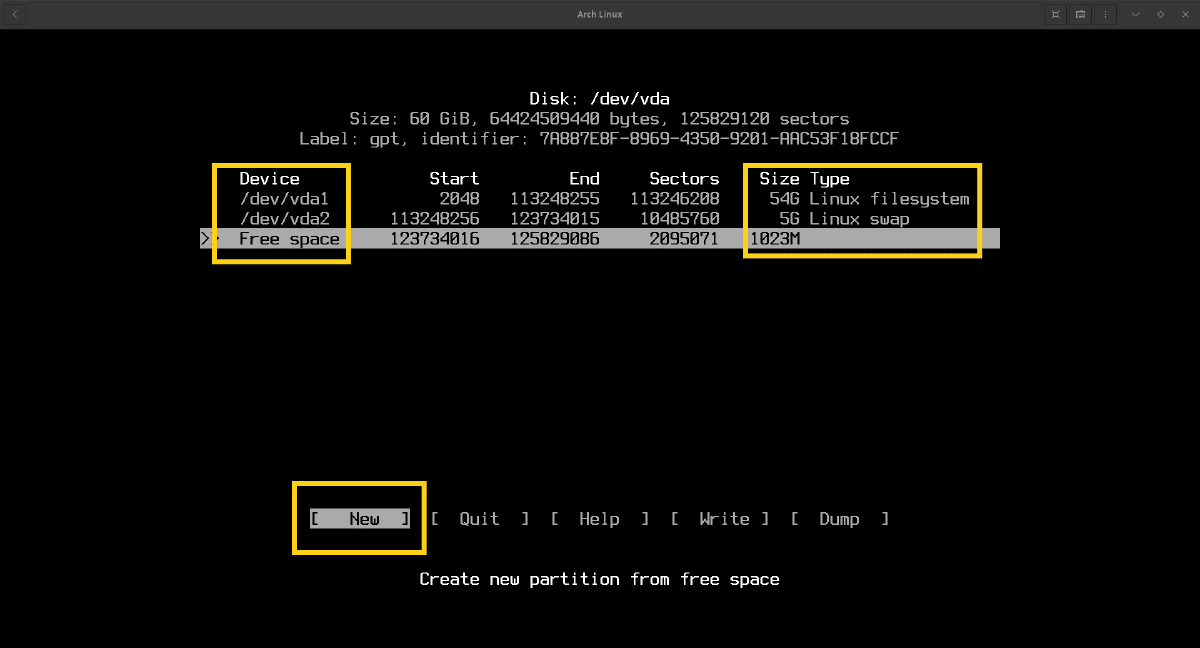The width and height of the screenshot is (1200, 648).
Task: Choose the Help option in cfdisk
Action: [x=599, y=519]
